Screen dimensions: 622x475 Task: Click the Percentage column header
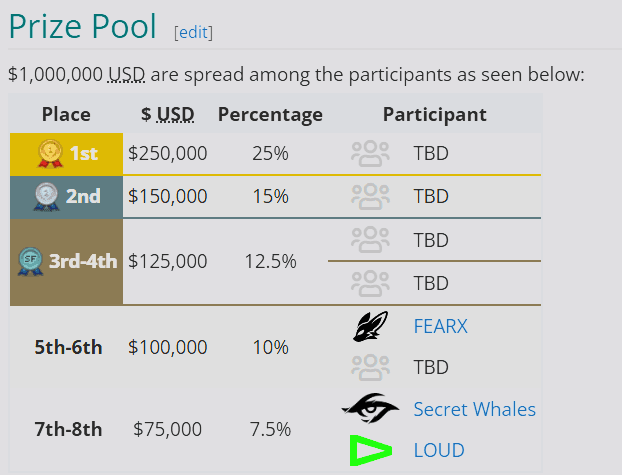pos(270,114)
